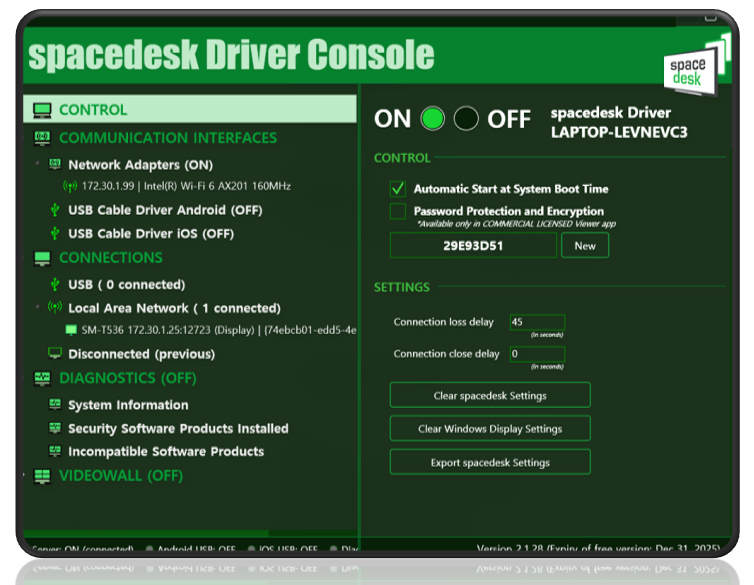This screenshot has width=754, height=585.
Task: Click the DIAGNOSTICS section icon
Action: pos(42,378)
